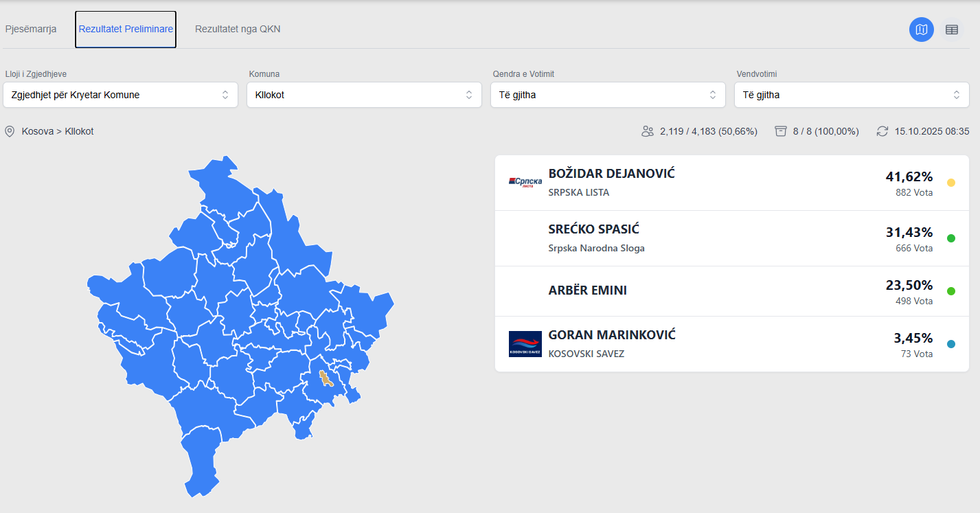Switch to table view icon
980x513 pixels.
point(952,30)
